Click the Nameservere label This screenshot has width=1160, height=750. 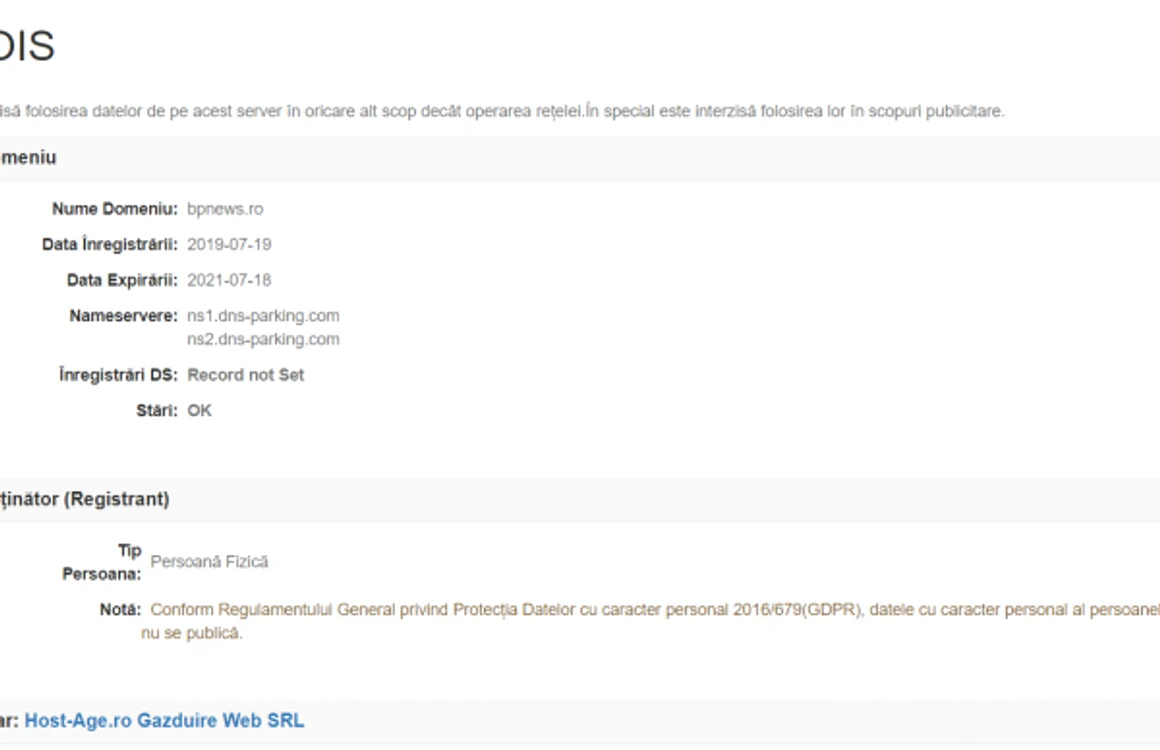coord(124,316)
